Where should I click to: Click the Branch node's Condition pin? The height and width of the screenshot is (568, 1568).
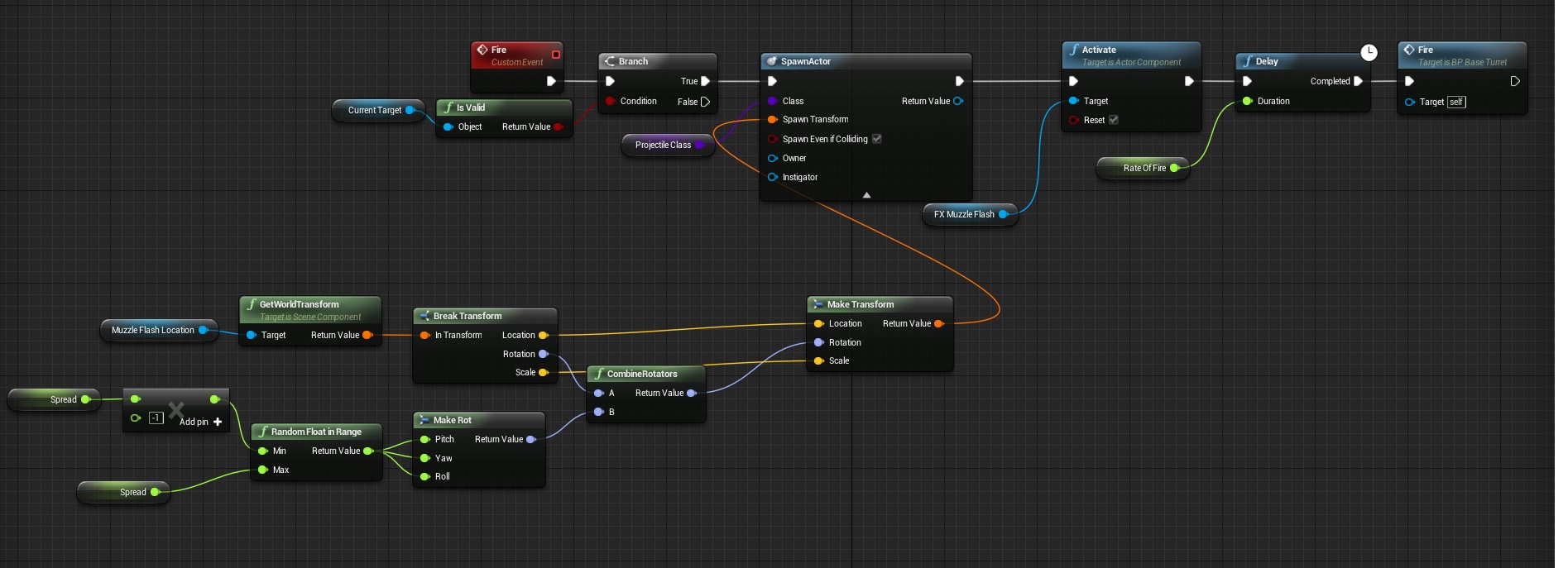point(610,101)
